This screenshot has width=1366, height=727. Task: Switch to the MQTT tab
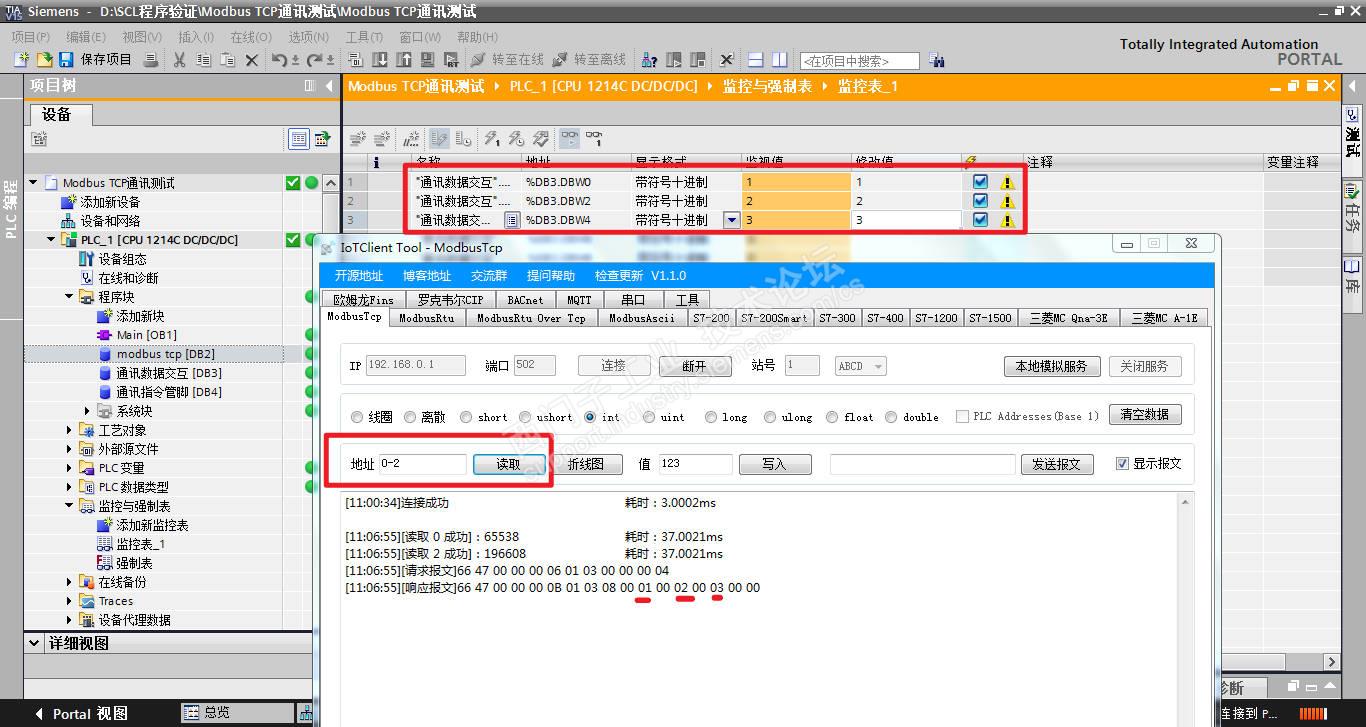point(579,299)
